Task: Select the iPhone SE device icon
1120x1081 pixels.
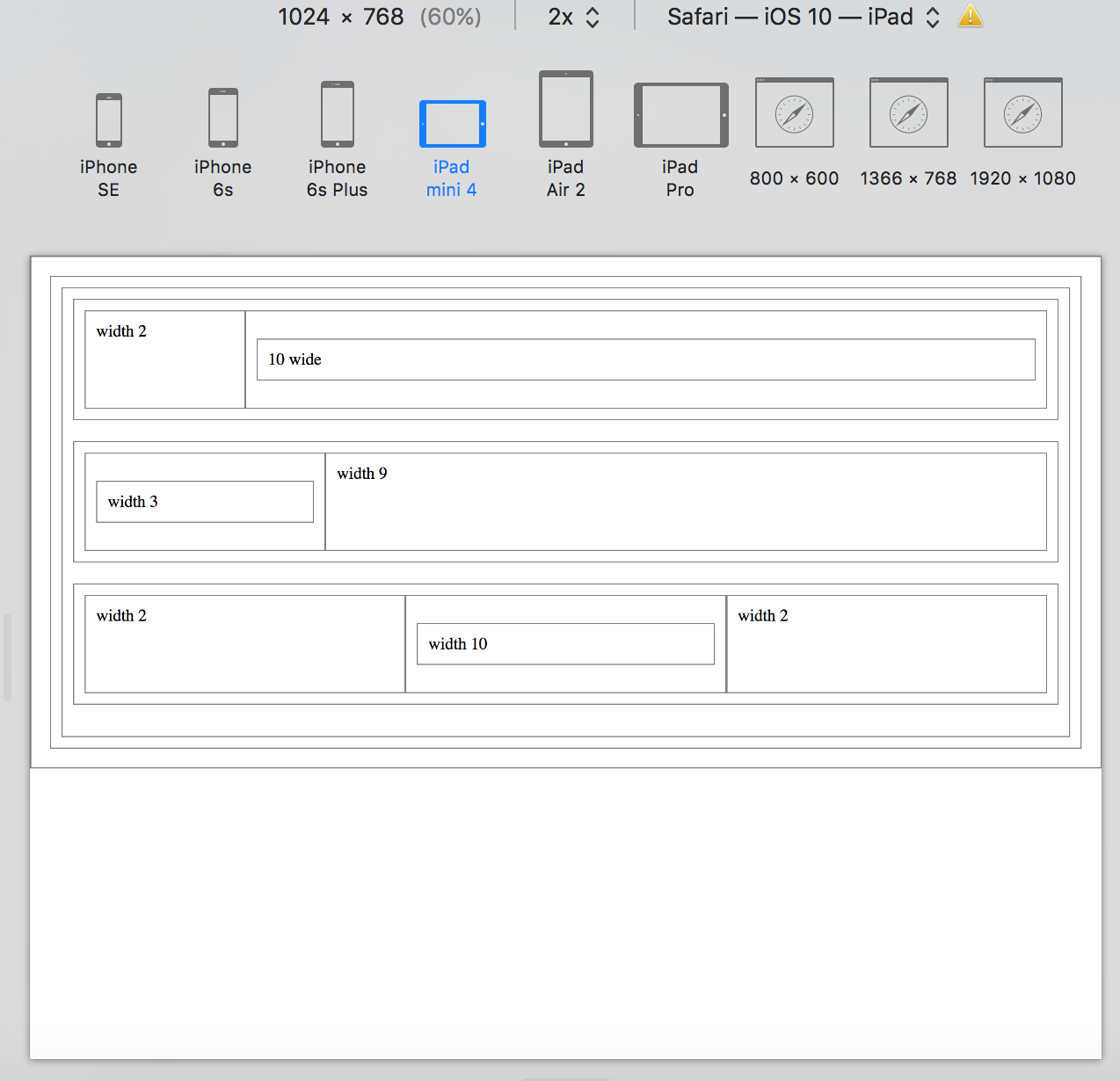Action: (x=108, y=121)
